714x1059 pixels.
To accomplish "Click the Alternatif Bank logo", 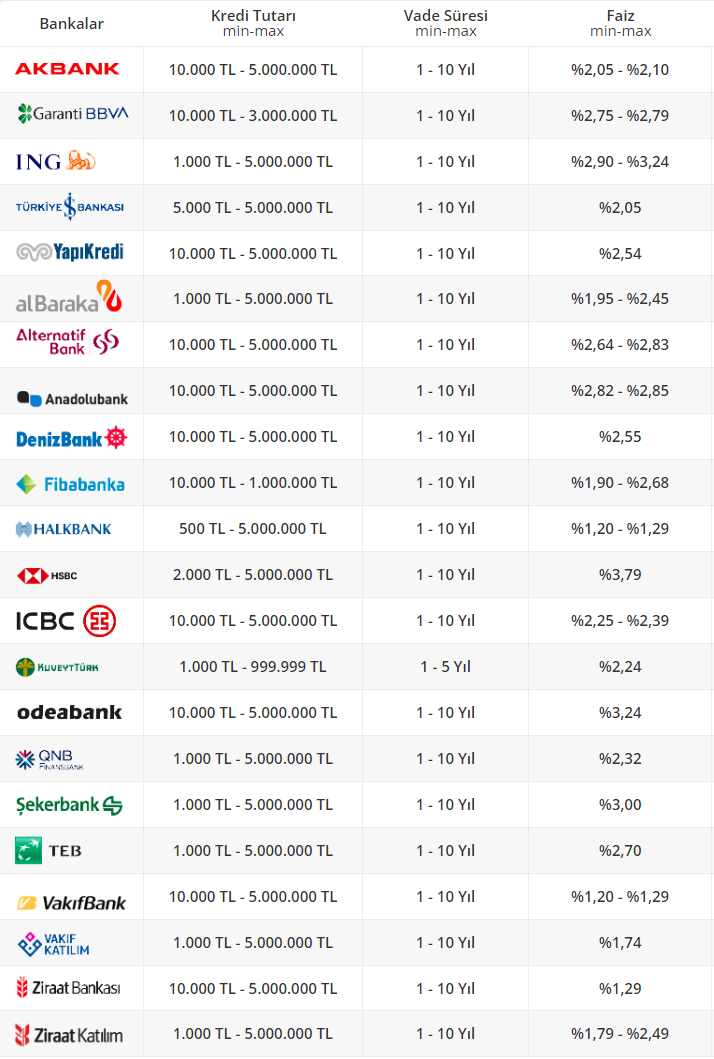I will pyautogui.click(x=67, y=342).
